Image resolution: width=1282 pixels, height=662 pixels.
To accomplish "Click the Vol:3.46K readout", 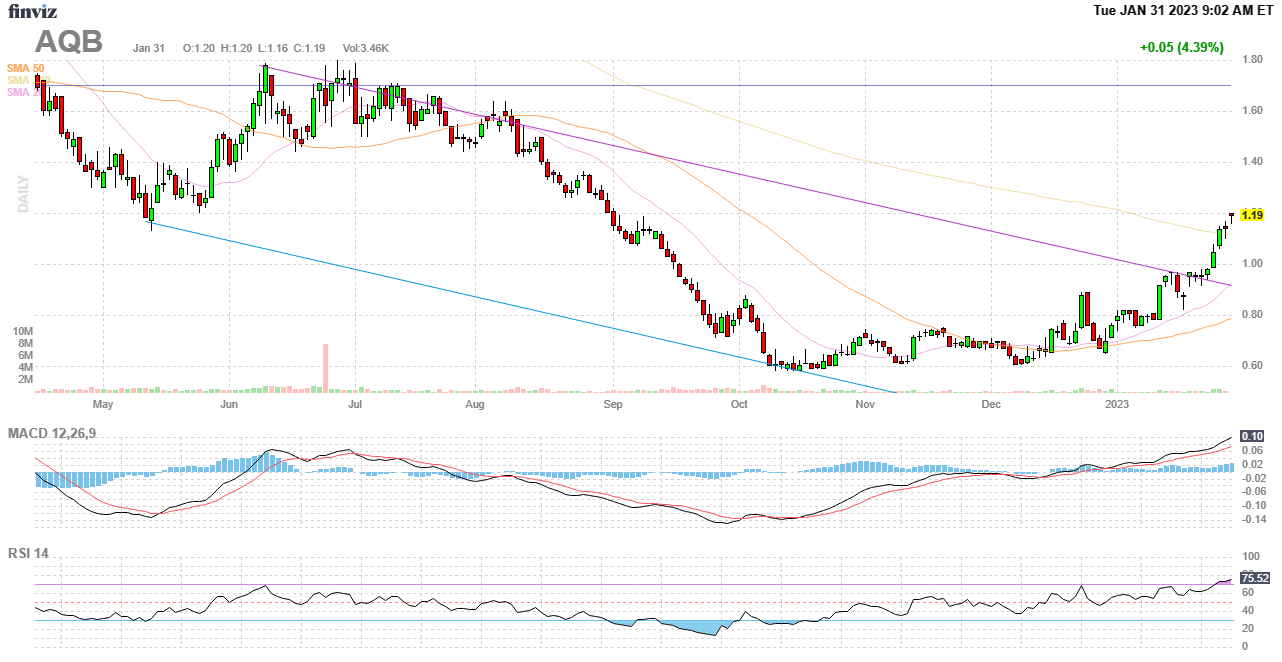I will pyautogui.click(x=365, y=48).
